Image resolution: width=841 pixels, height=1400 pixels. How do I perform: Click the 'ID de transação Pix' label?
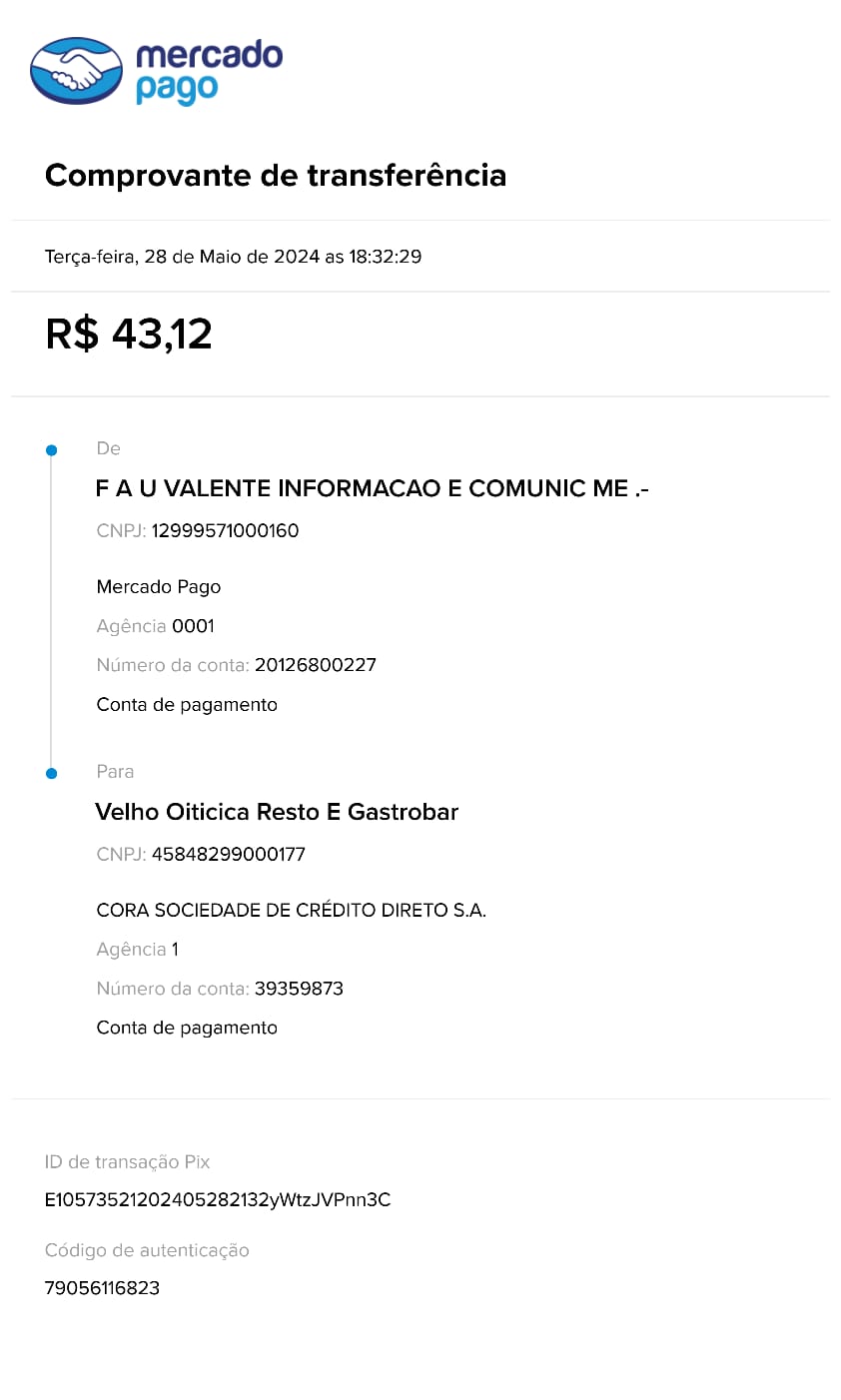(x=128, y=1162)
